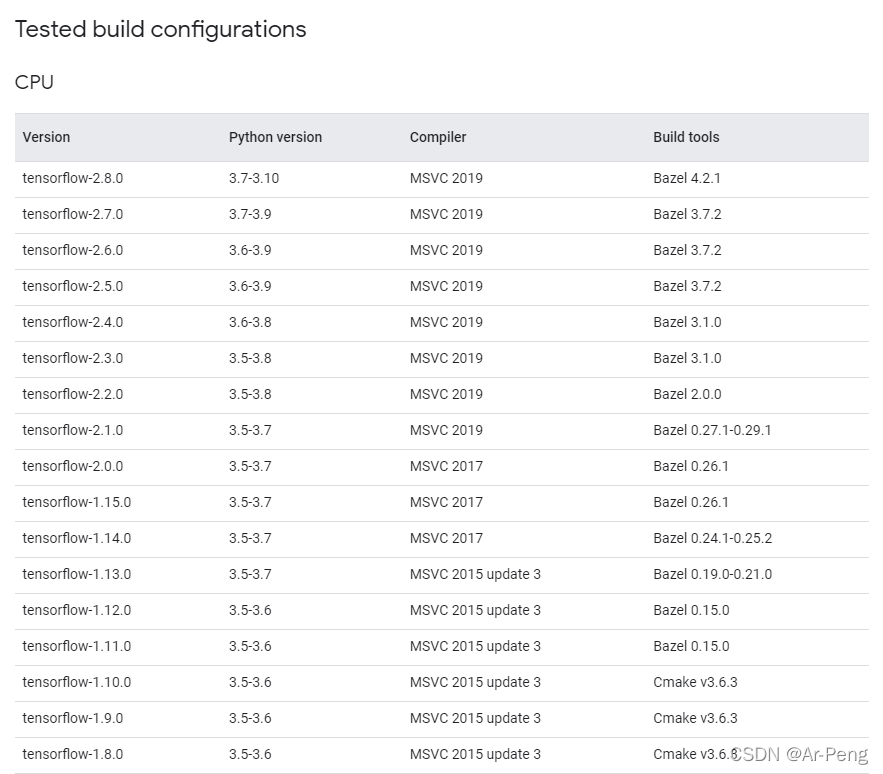Image resolution: width=883 pixels, height=774 pixels.
Task: Select the tensorflow-1.14.0 cell
Action: 77,539
